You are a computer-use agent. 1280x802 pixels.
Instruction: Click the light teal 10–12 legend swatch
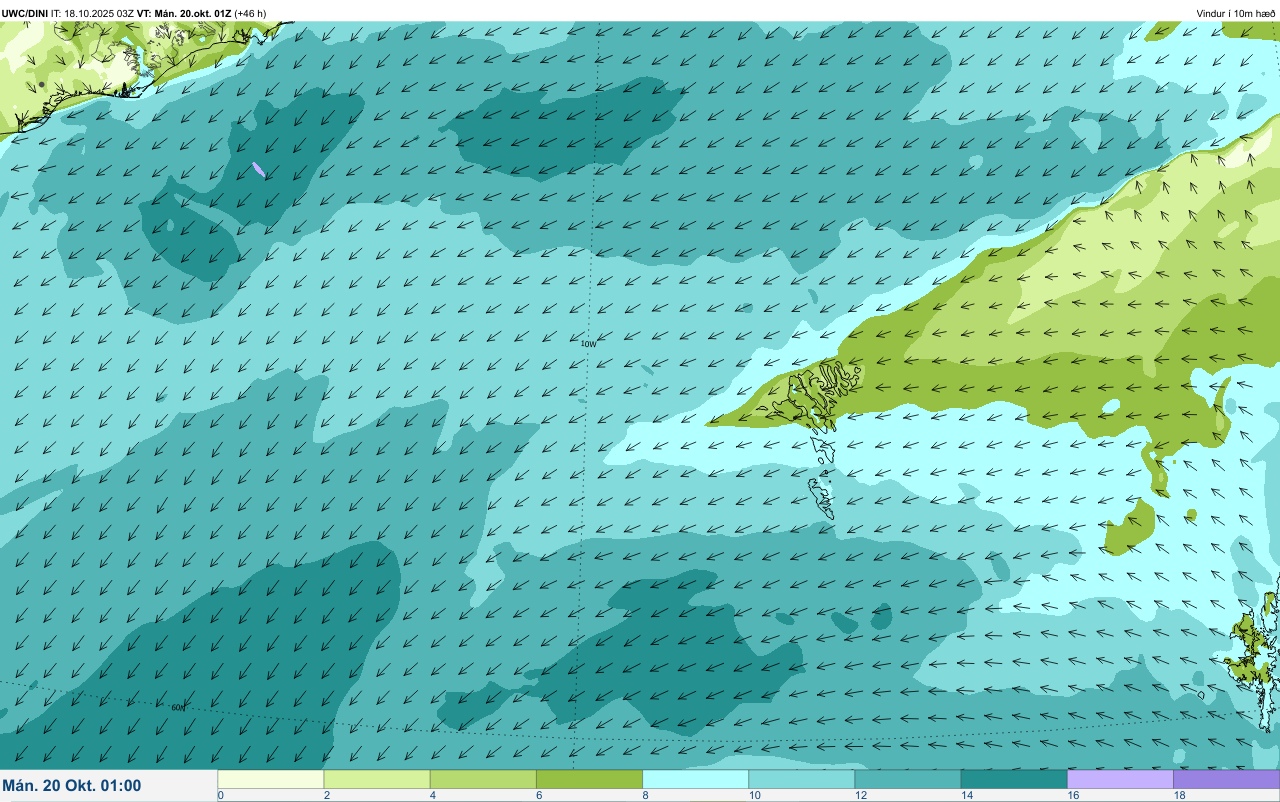point(801,778)
